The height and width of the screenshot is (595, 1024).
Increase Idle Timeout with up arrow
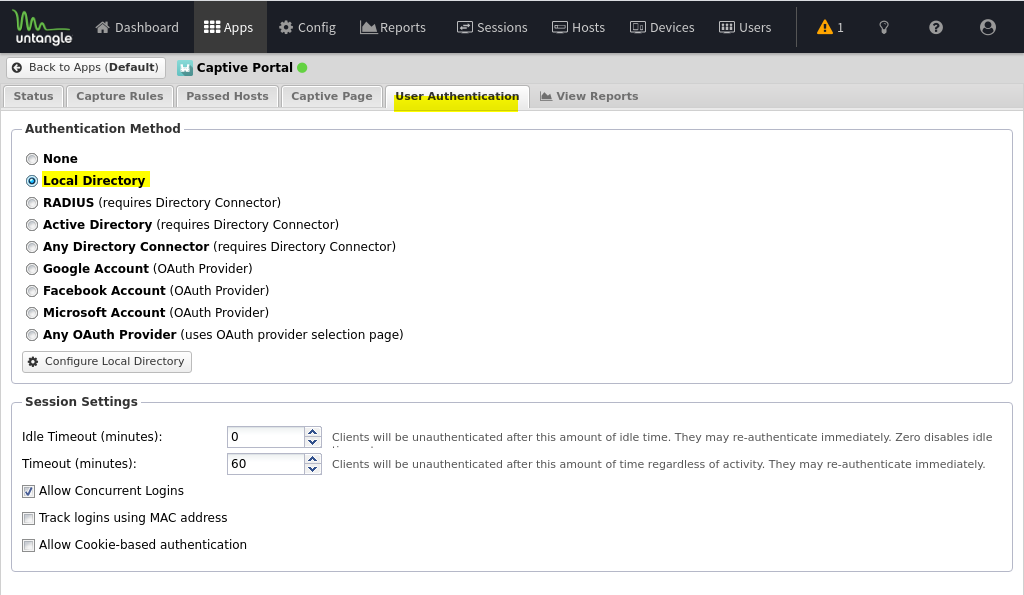click(x=313, y=432)
